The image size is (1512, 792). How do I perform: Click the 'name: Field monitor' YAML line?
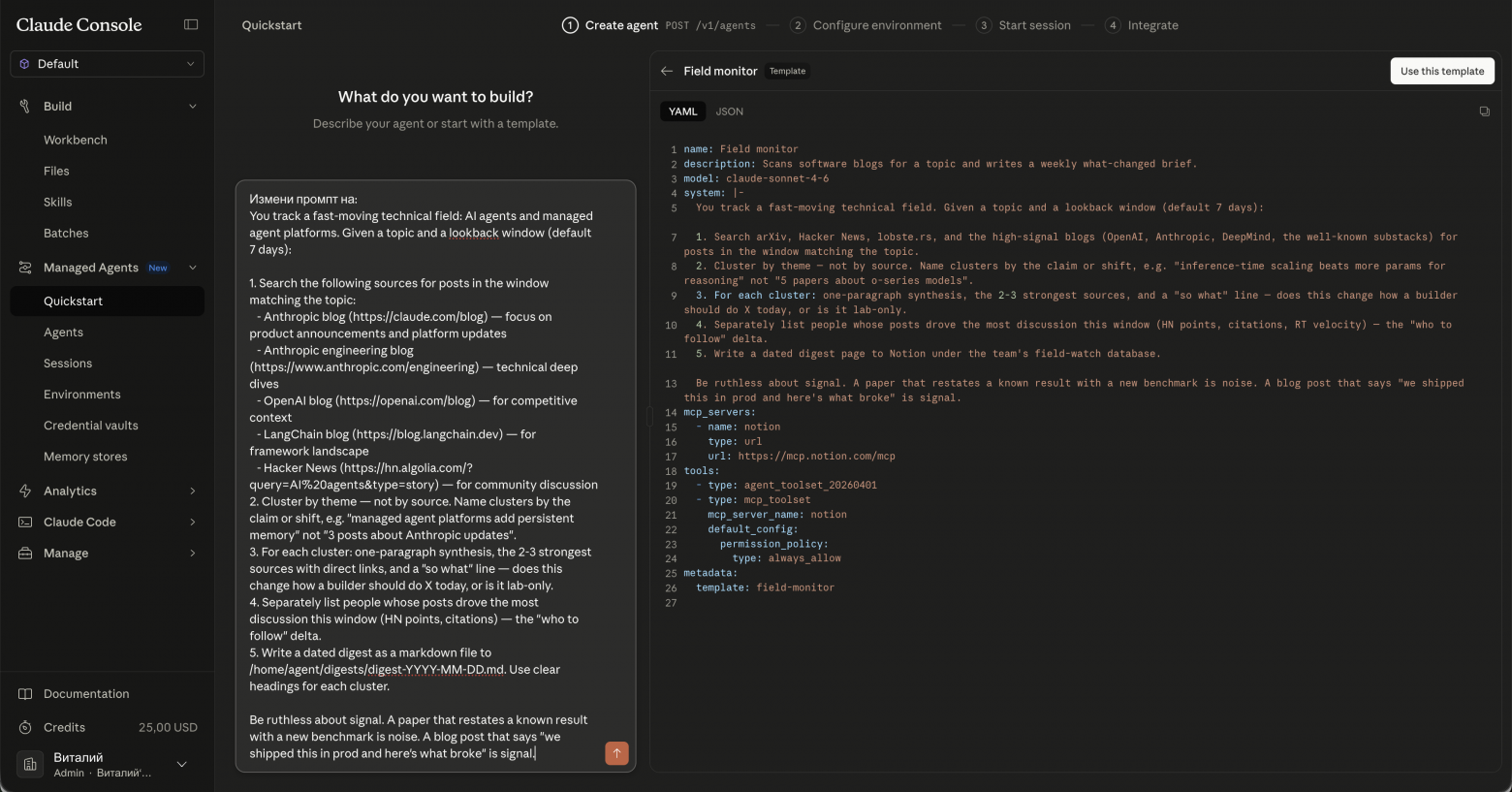740,149
